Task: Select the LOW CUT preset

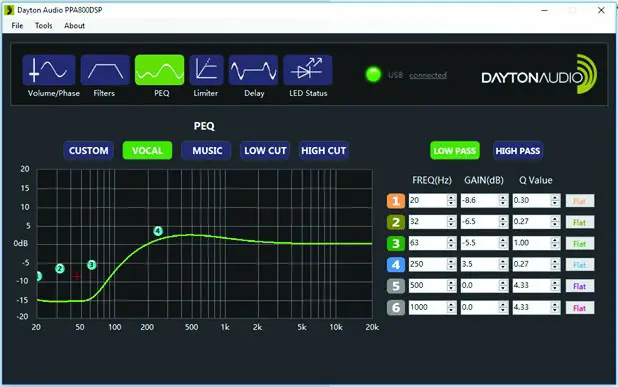Action: [265, 151]
